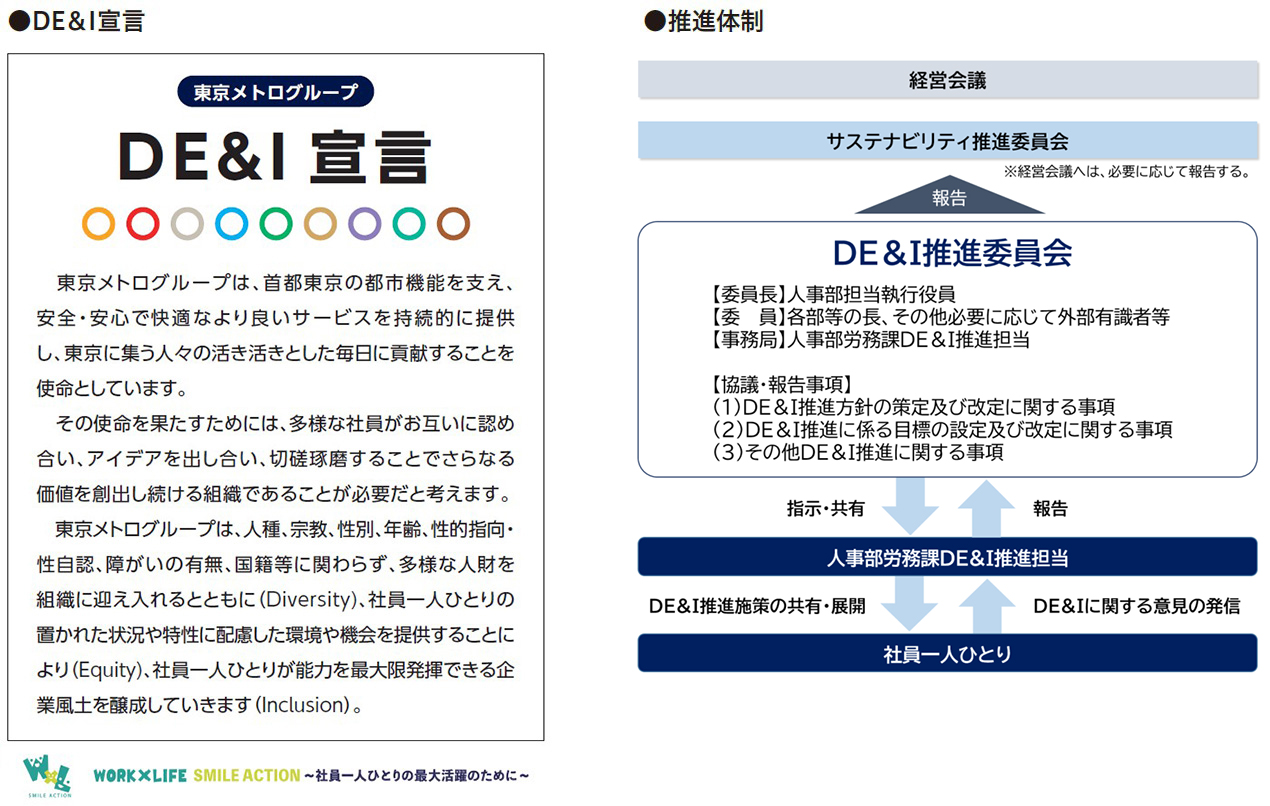The image size is (1270, 806).
Task: Click the 【委 員】各部等の長 line
Action: (937, 317)
